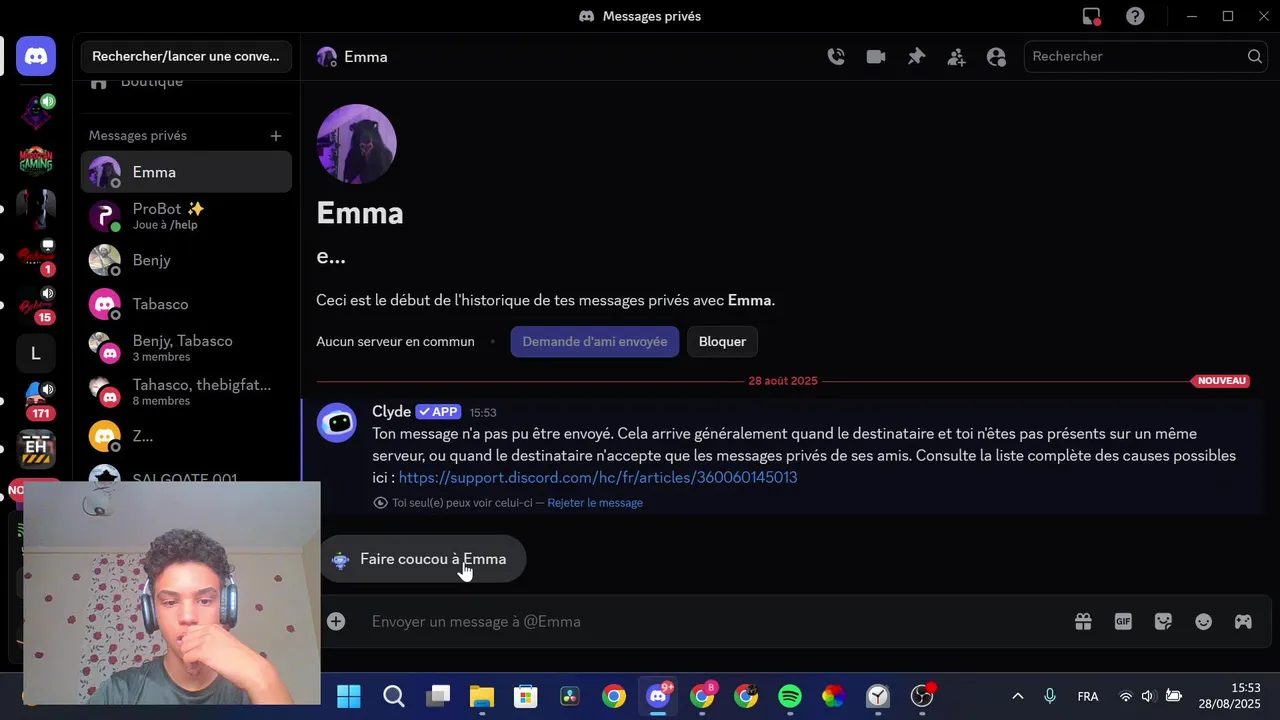Open Spotify from taskbar
Viewport: 1280px width, 720px height.
790,696
